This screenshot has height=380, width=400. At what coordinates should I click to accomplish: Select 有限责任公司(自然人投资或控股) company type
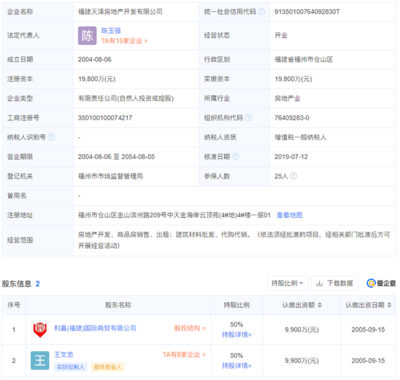126,98
